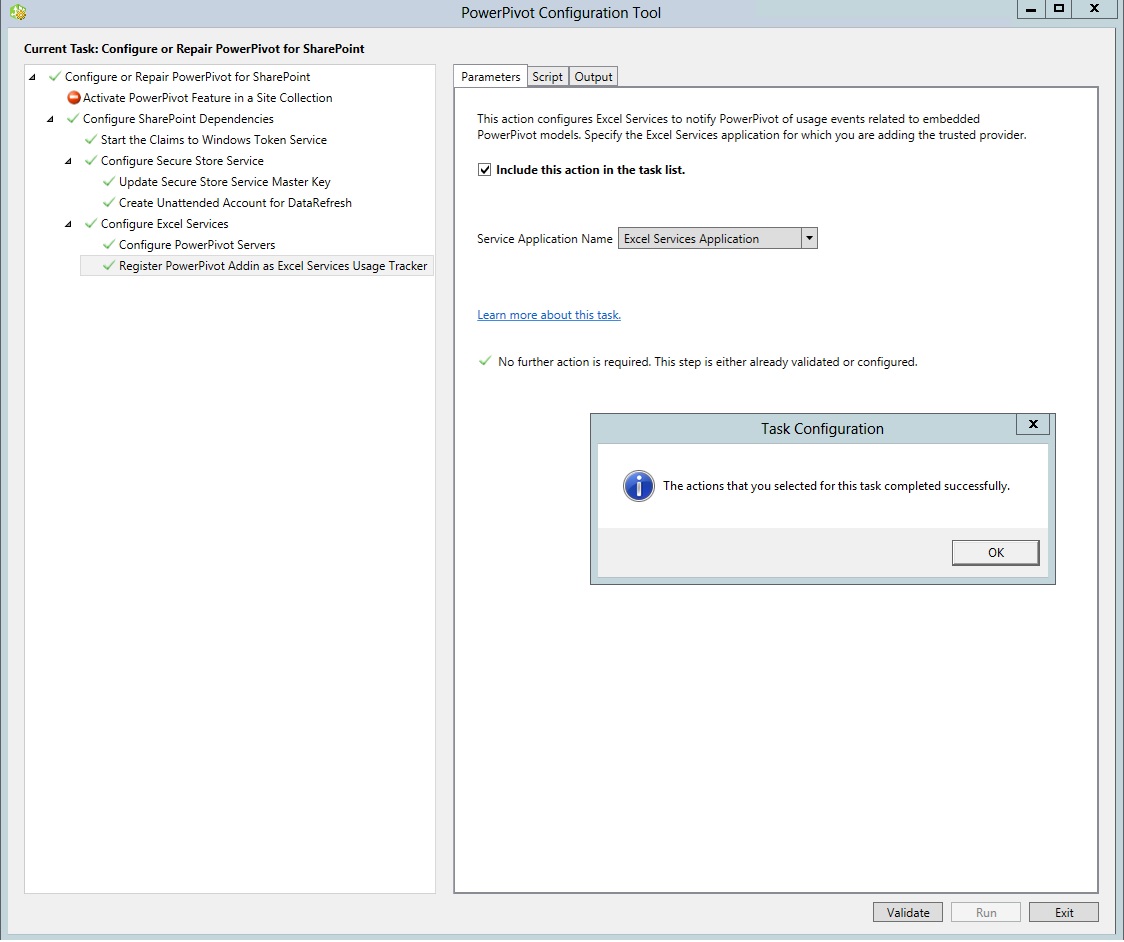Open the Learn more about this task link
Image resolution: width=1124 pixels, height=942 pixels.
tap(549, 314)
